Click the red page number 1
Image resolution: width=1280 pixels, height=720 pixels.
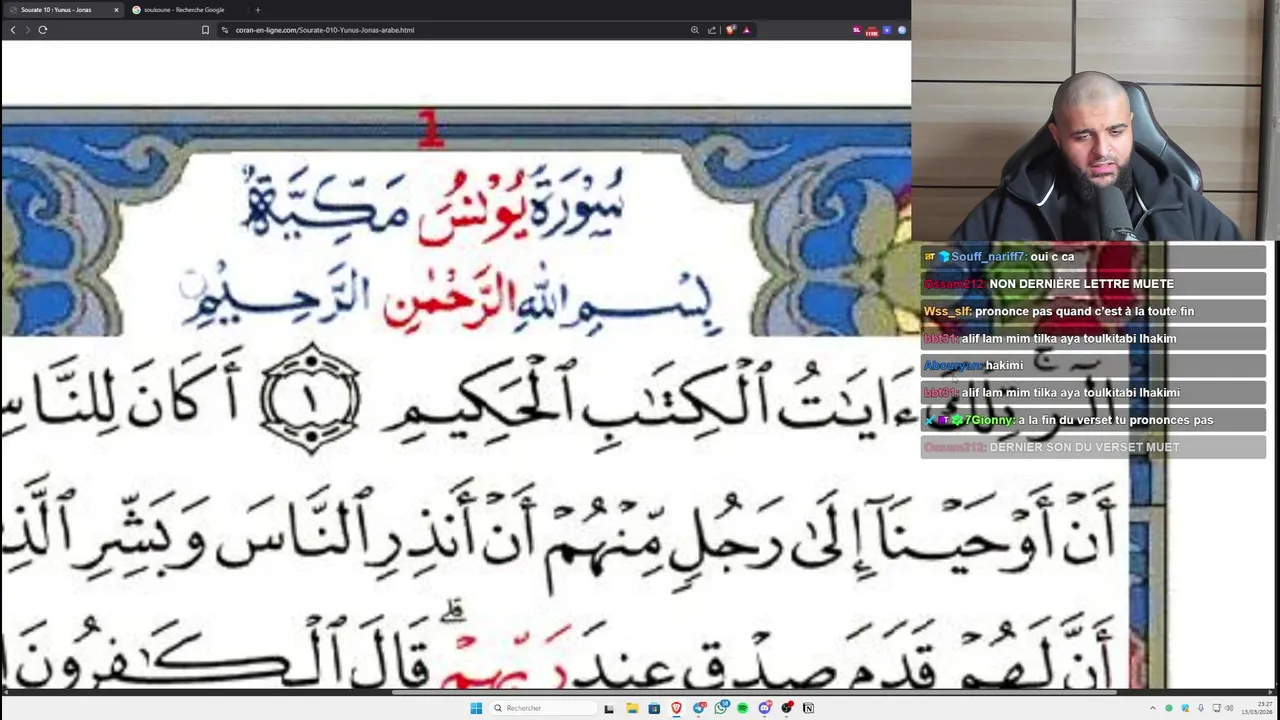tap(431, 129)
